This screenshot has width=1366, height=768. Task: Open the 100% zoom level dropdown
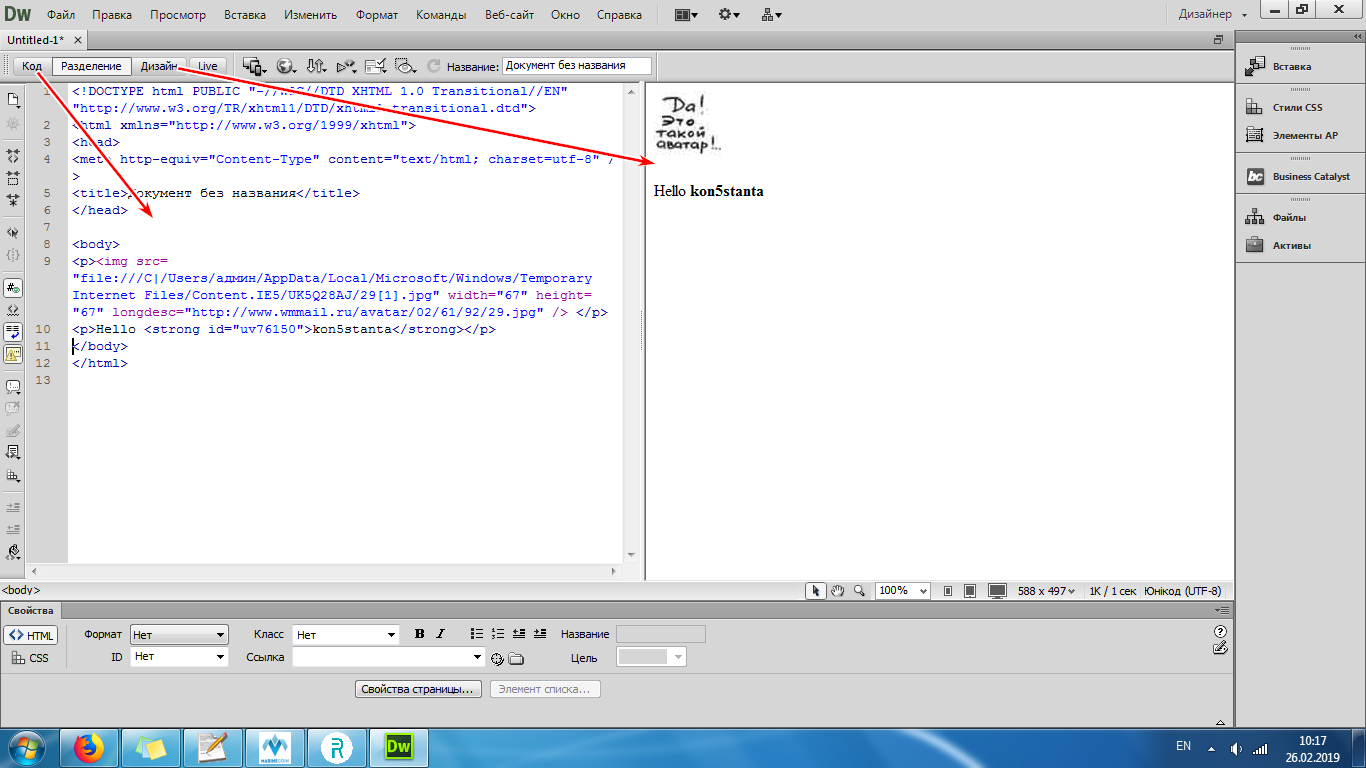[903, 591]
